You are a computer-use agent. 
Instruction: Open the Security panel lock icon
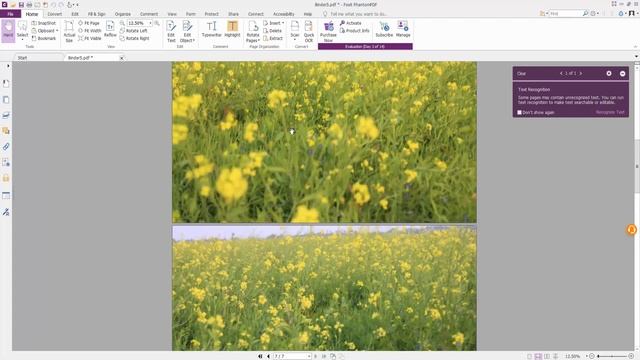(6, 178)
